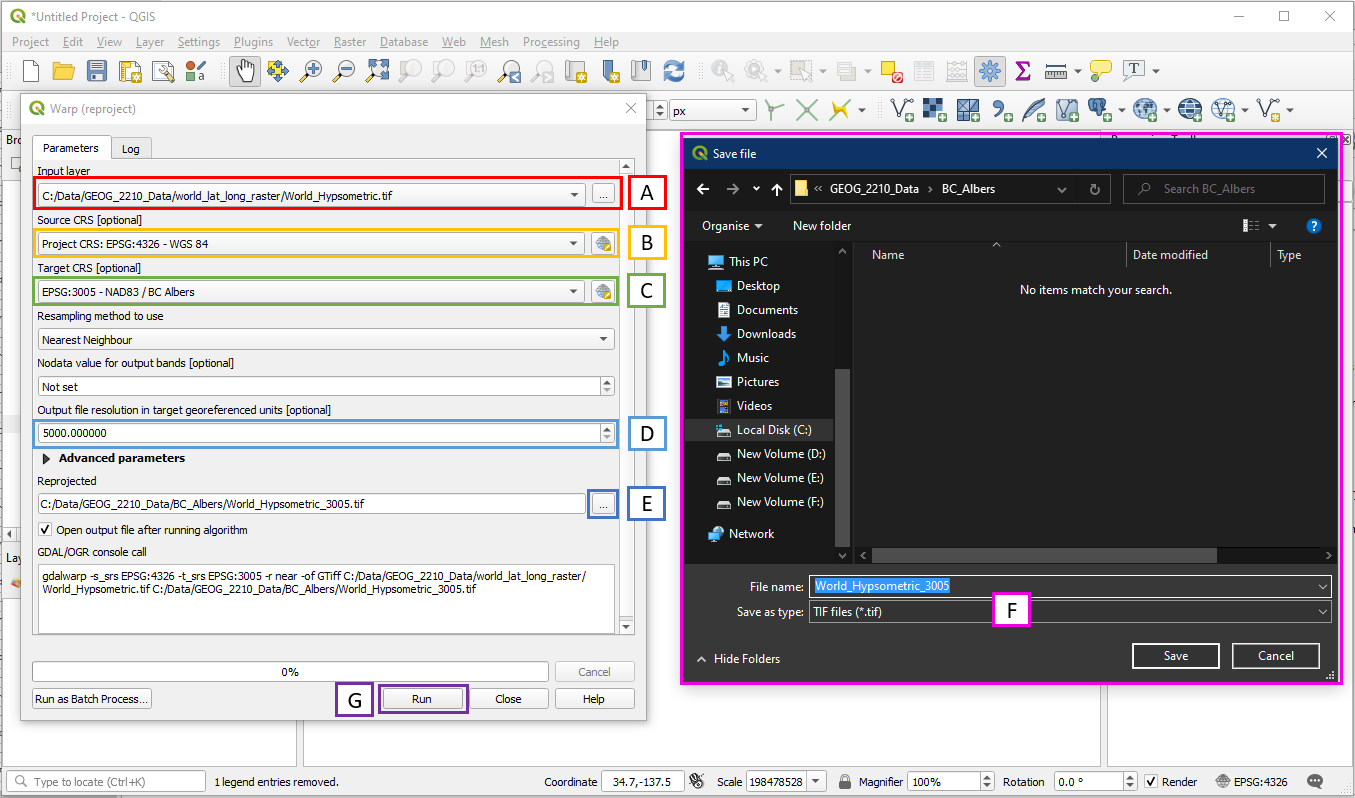The image size is (1355, 798).
Task: Click Save in the Save file dialog
Action: coord(1175,656)
